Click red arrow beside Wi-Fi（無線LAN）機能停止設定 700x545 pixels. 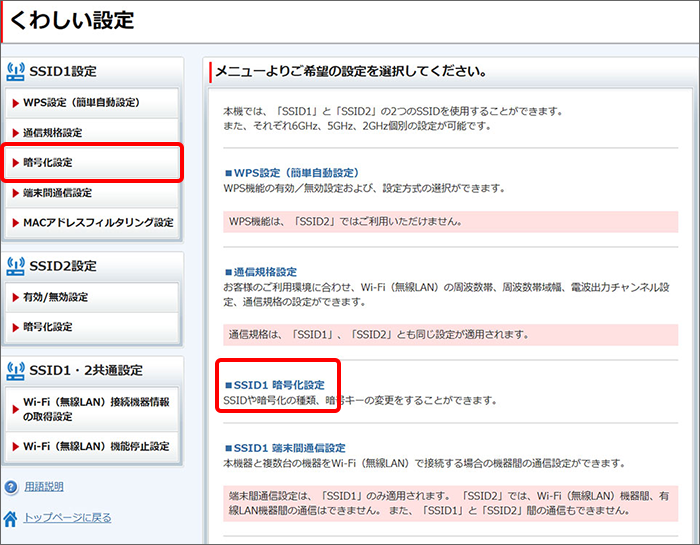pos(16,447)
